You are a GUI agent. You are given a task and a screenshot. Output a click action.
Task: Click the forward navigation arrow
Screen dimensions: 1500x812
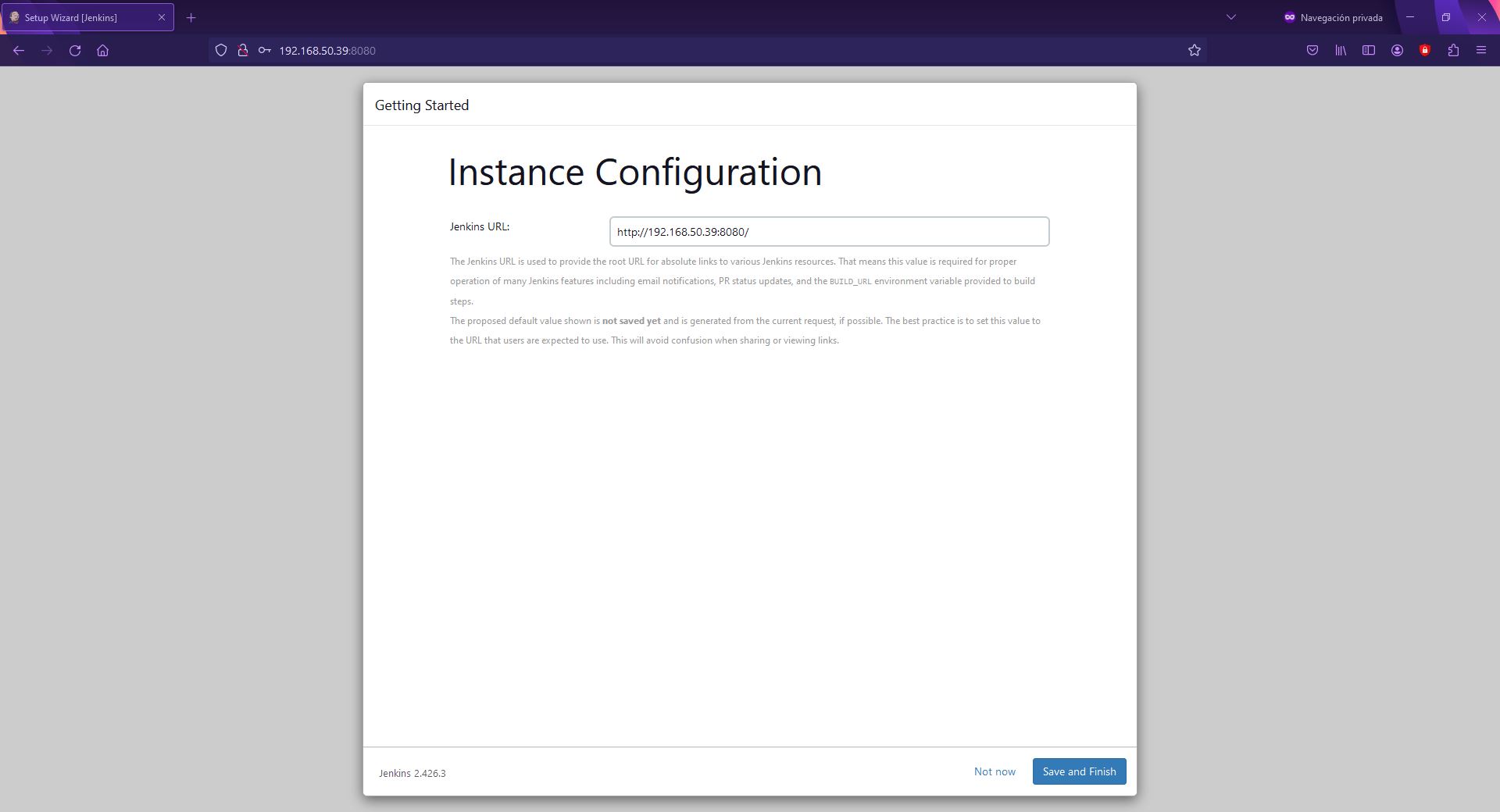(x=47, y=51)
